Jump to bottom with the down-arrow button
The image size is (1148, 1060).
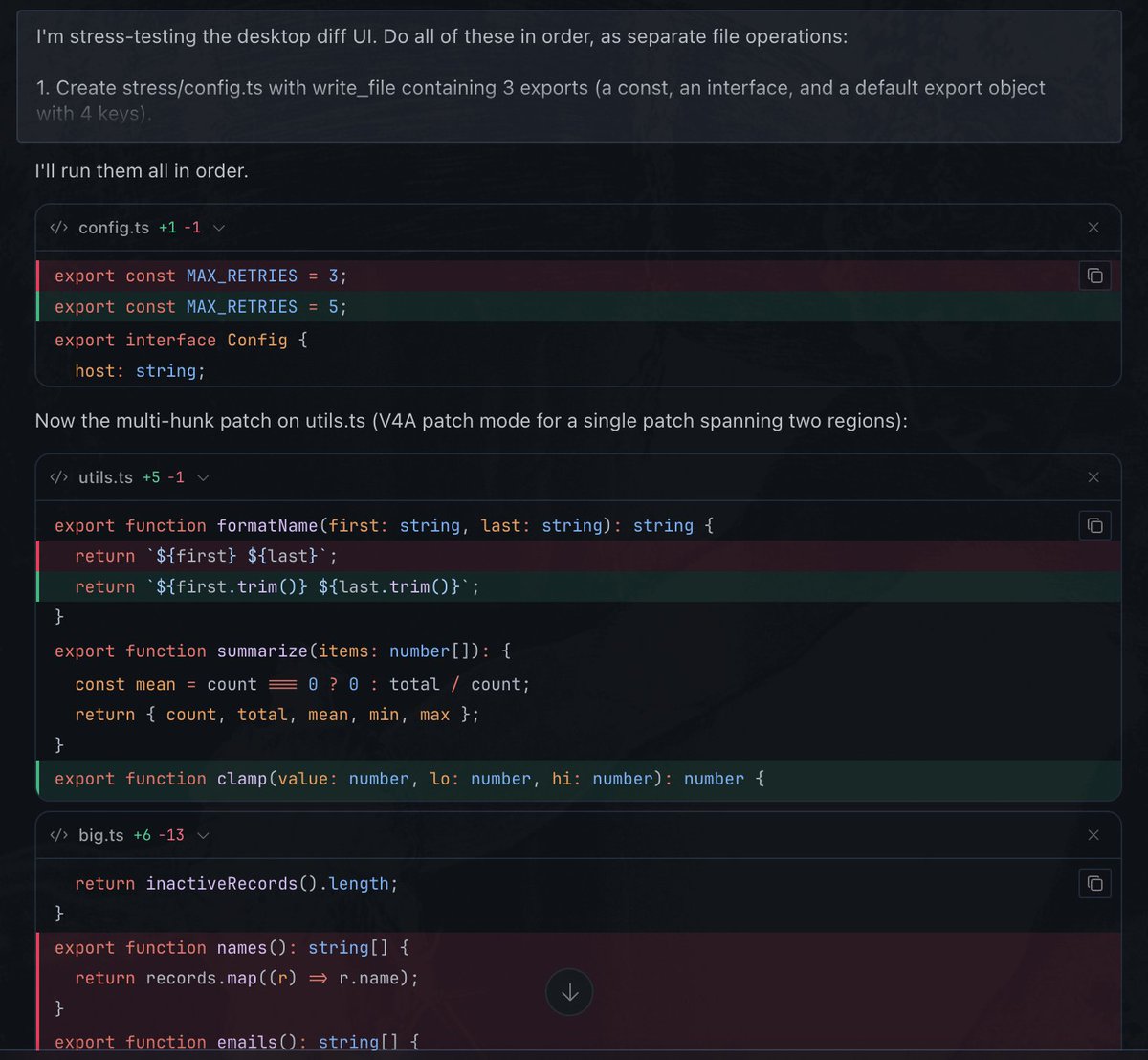pyautogui.click(x=569, y=993)
